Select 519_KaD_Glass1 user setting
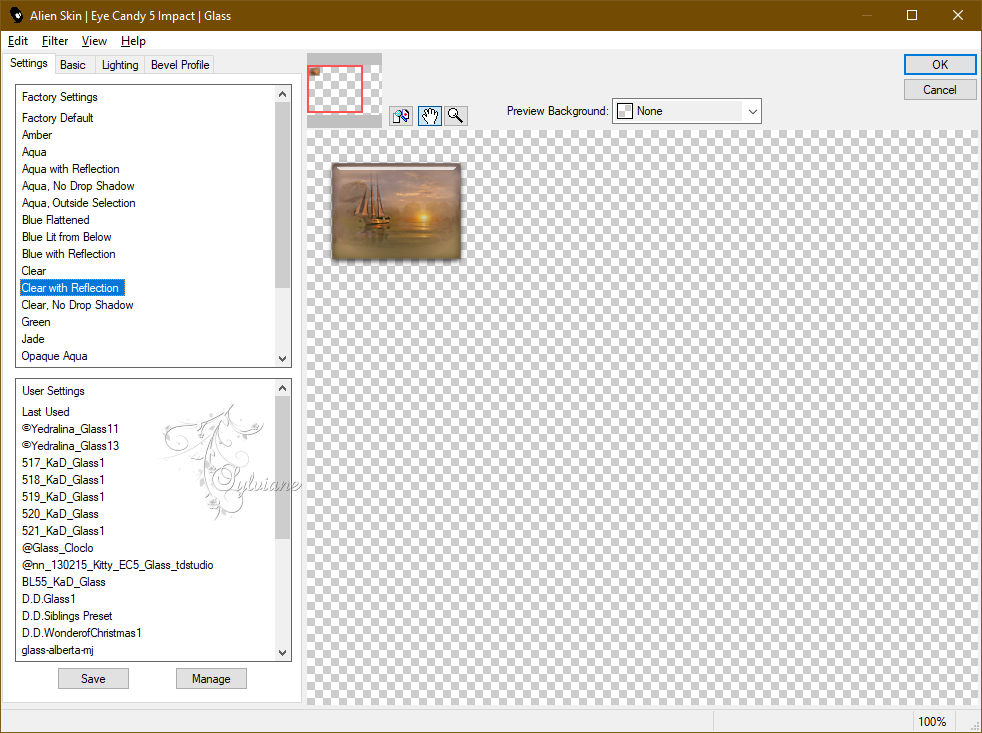This screenshot has width=982, height=733. coord(63,496)
